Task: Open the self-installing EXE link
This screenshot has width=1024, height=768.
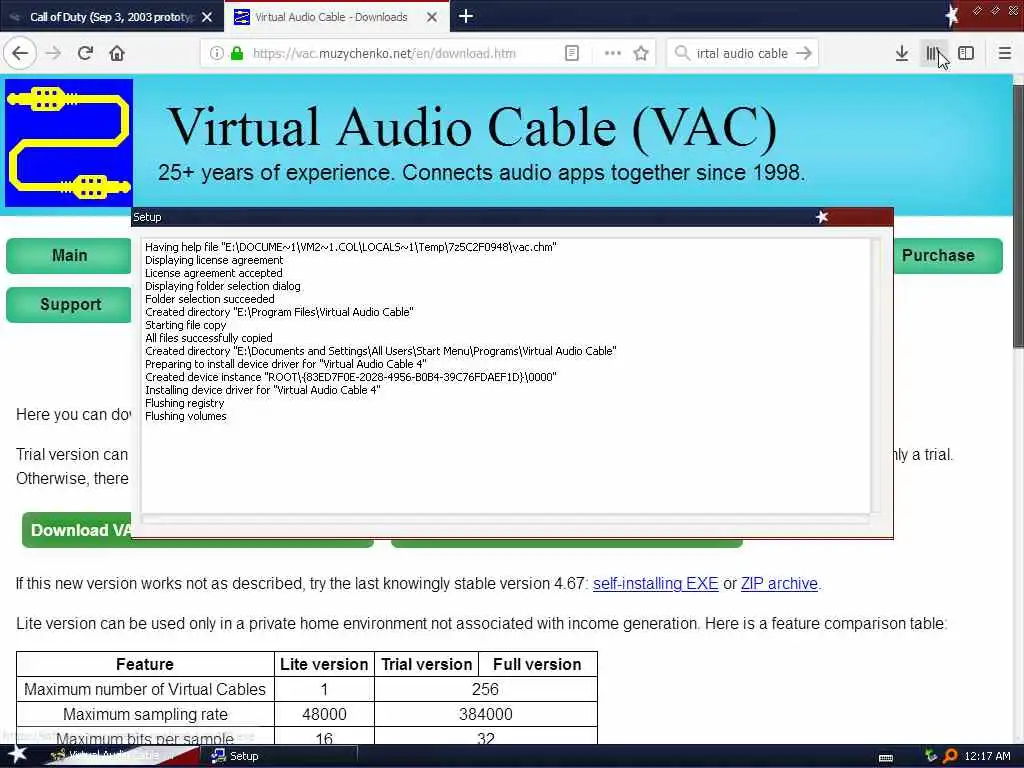Action: pyautogui.click(x=655, y=583)
